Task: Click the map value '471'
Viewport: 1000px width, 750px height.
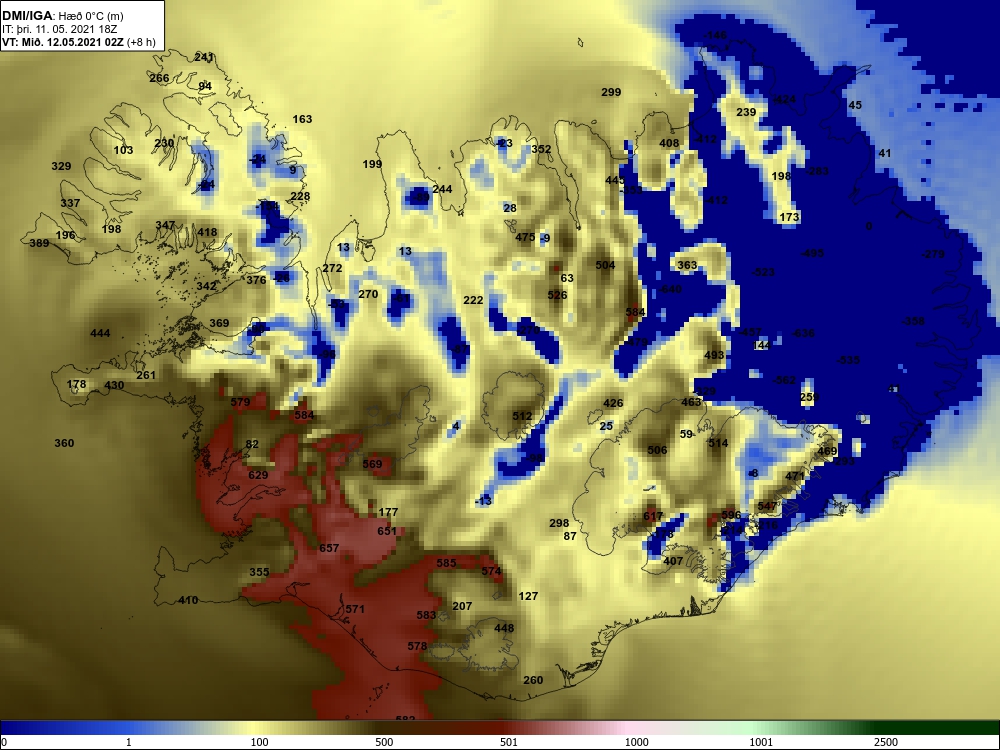Action: (x=795, y=476)
